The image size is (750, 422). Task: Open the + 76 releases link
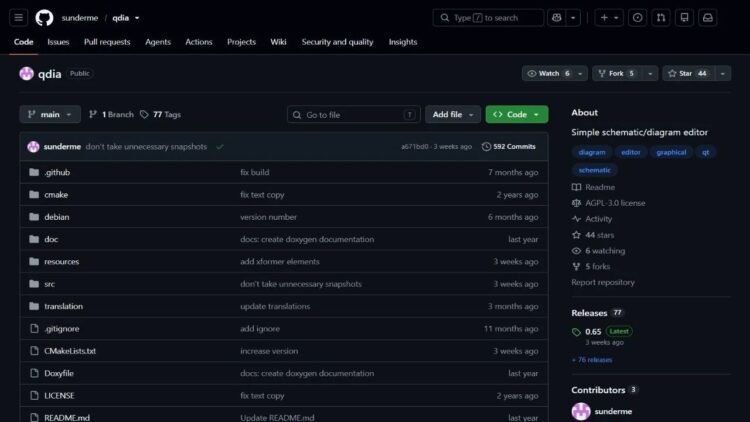(592, 360)
